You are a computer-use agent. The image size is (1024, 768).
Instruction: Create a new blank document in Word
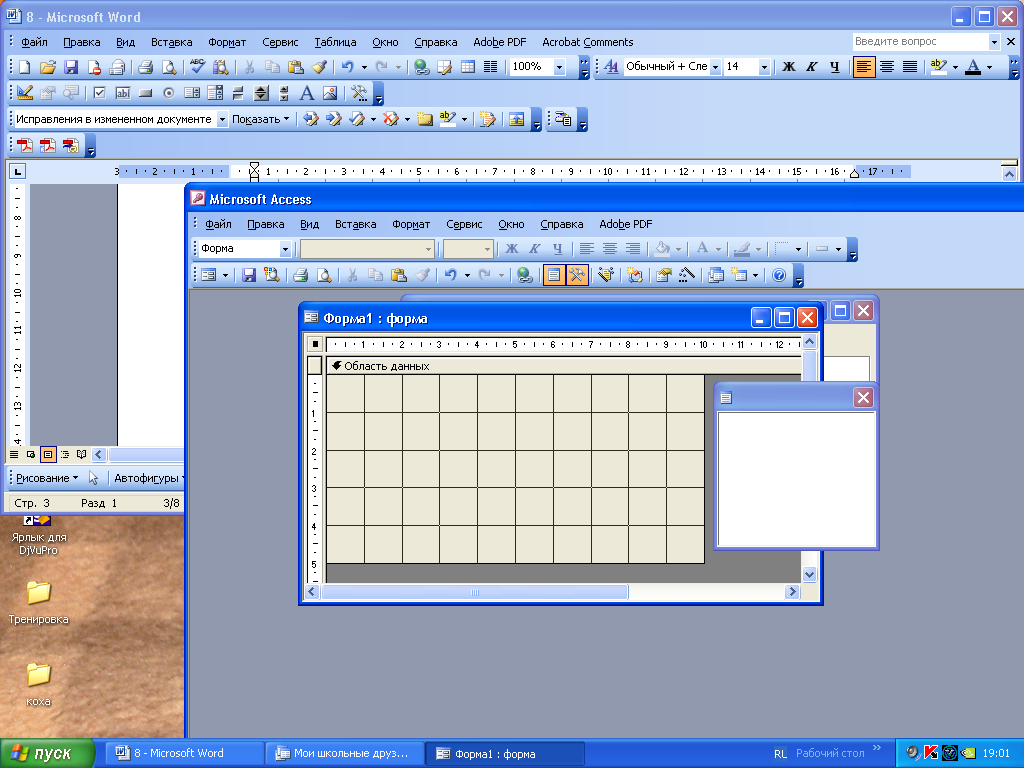[x=24, y=67]
